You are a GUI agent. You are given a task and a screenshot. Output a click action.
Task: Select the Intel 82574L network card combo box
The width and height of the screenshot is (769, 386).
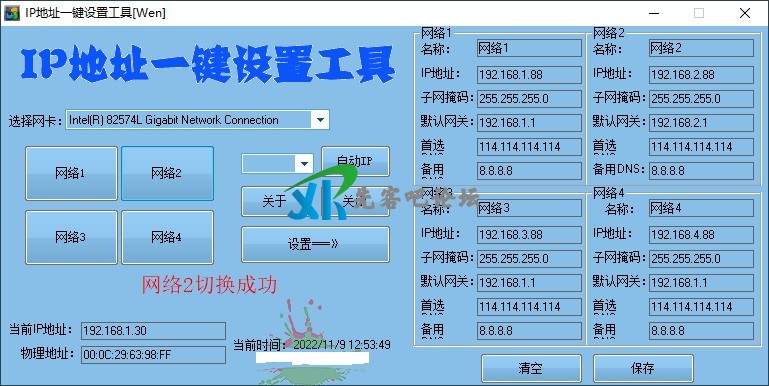[197, 120]
